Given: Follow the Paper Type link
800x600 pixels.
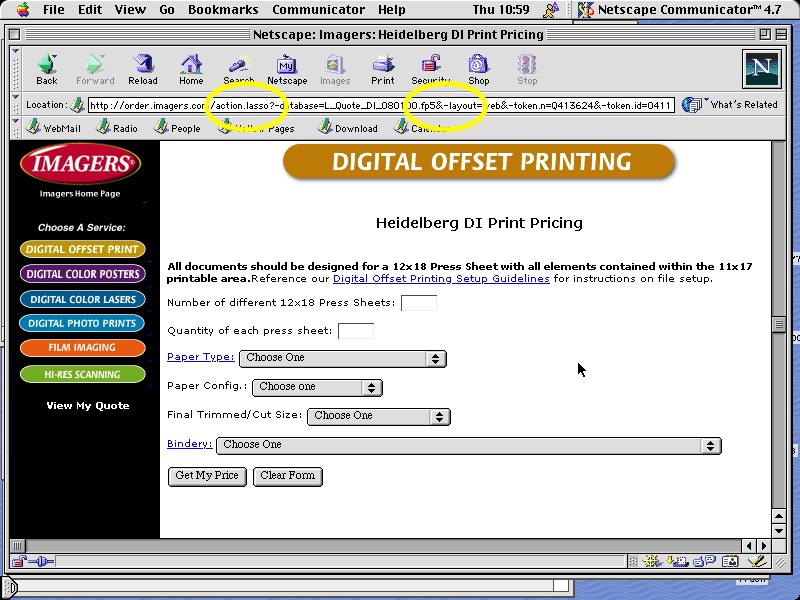Looking at the screenshot, I should coord(201,357).
